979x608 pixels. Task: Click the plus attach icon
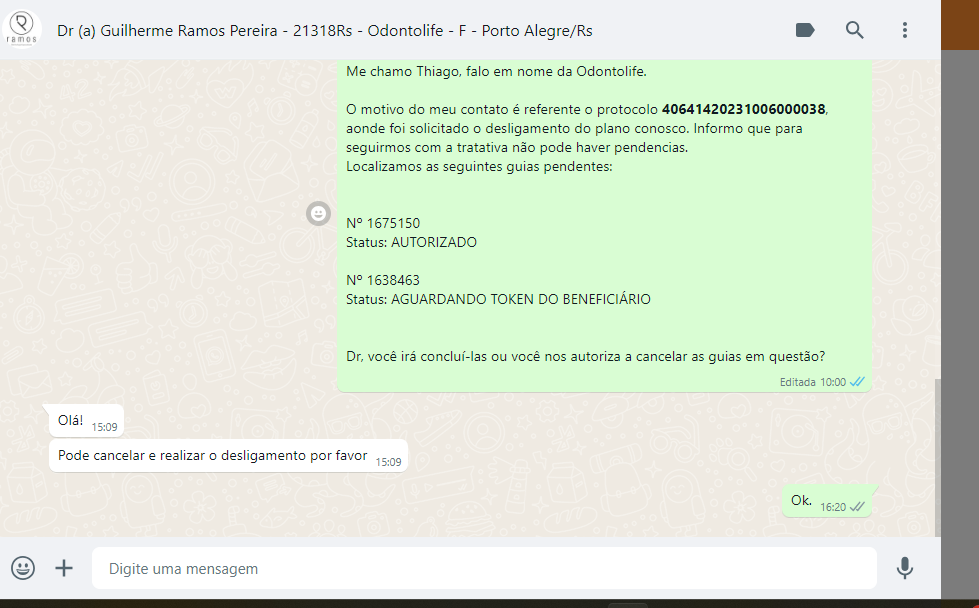[64, 568]
